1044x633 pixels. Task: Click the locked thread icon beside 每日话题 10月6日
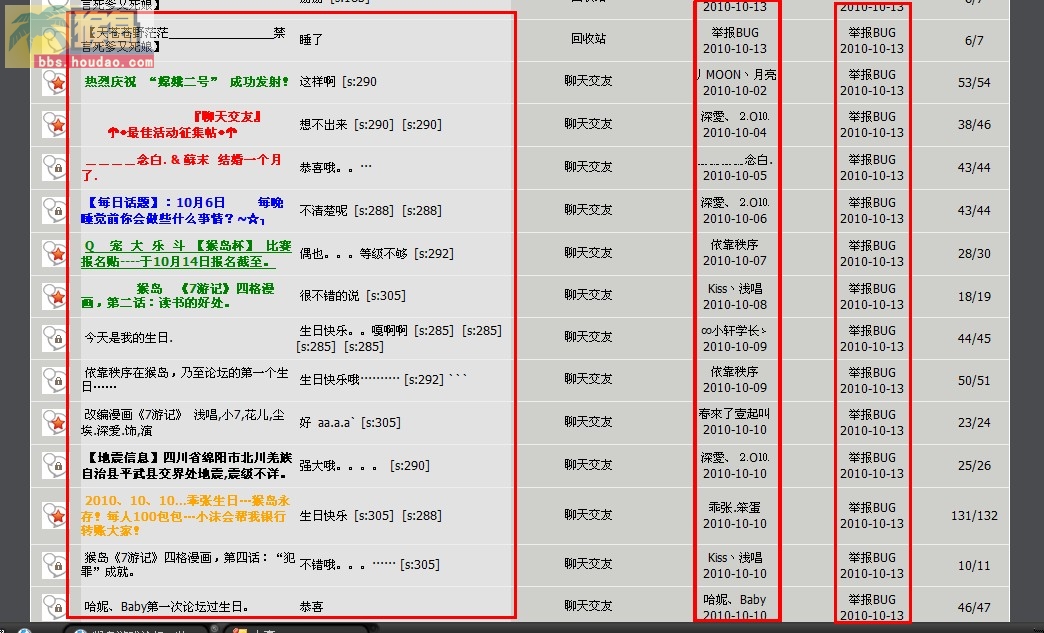(55, 210)
